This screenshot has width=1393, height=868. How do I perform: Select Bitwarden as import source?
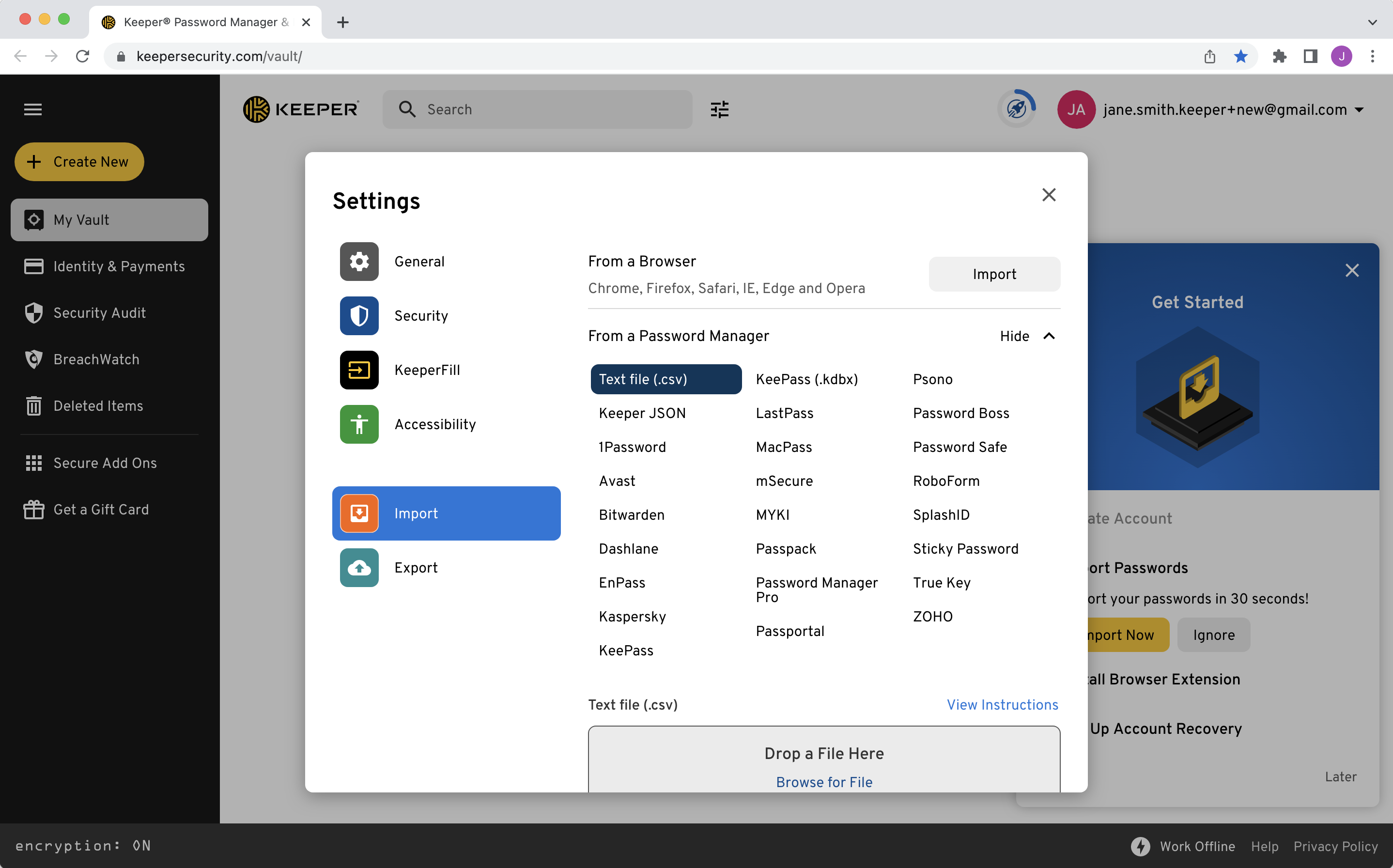[x=632, y=515]
